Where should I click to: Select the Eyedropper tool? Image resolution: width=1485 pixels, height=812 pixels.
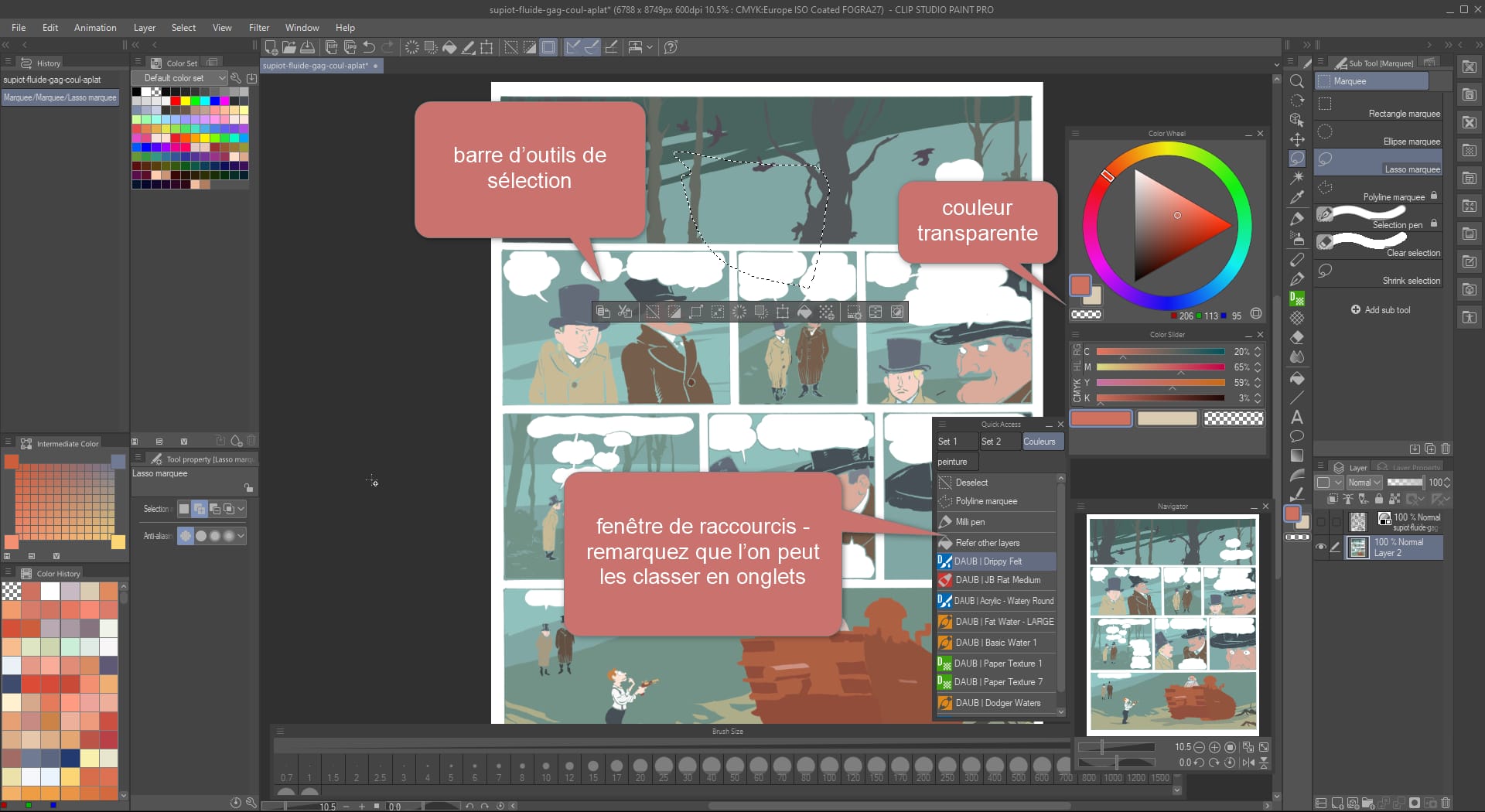click(1297, 198)
